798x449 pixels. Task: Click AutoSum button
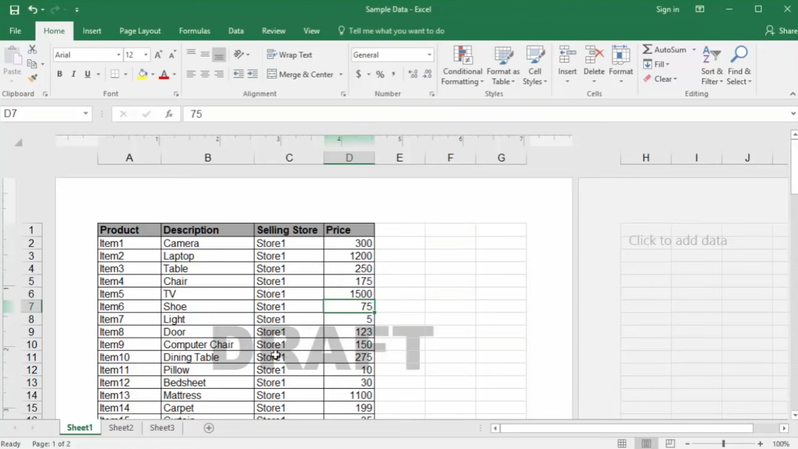(x=665, y=49)
